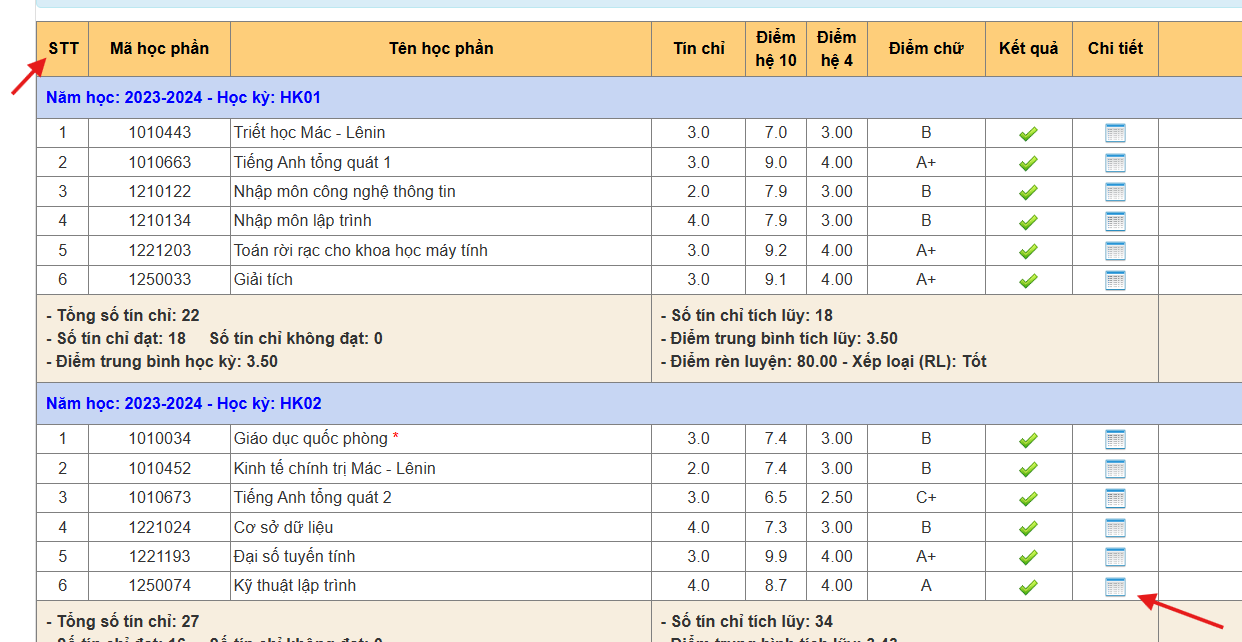
Task: Click green checkmark for Tiếng Anh tổng quát 2
Action: point(1028,498)
